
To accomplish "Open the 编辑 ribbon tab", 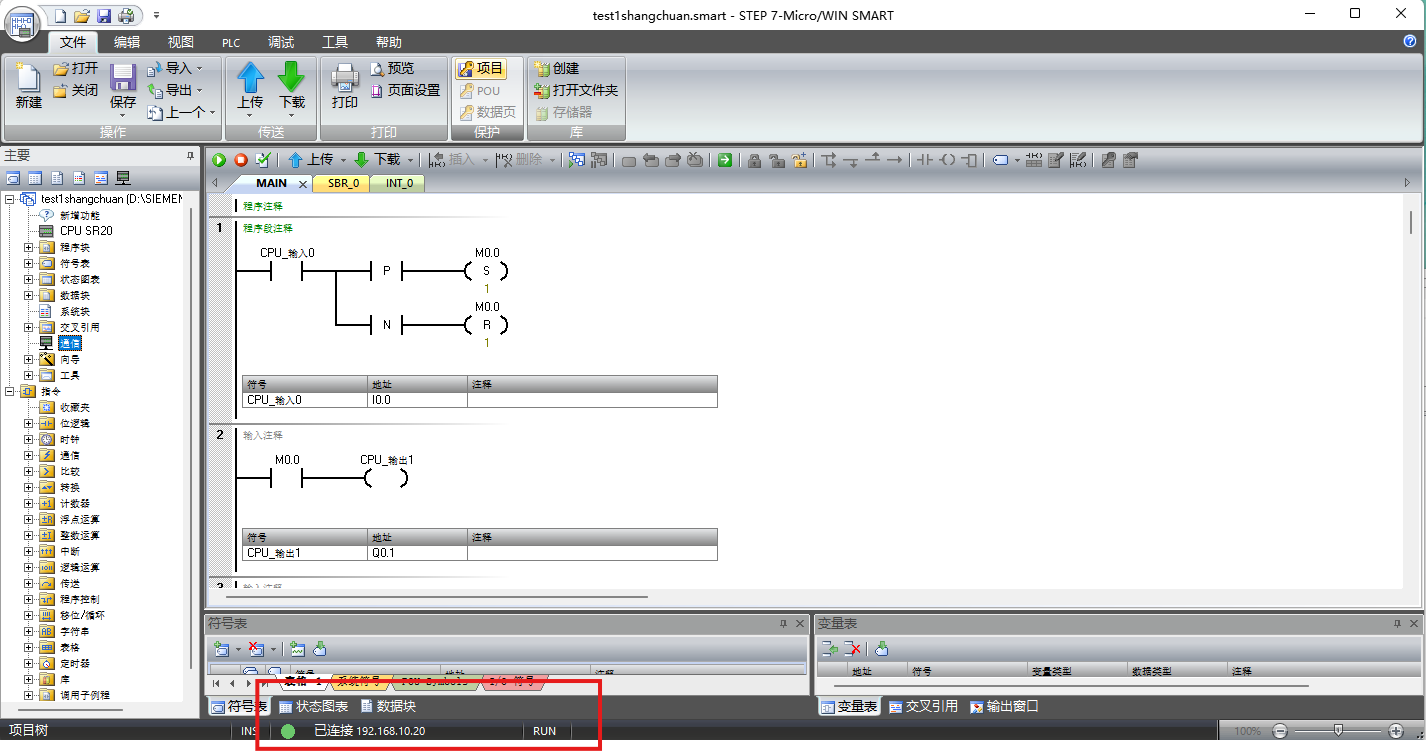I will [x=127, y=42].
